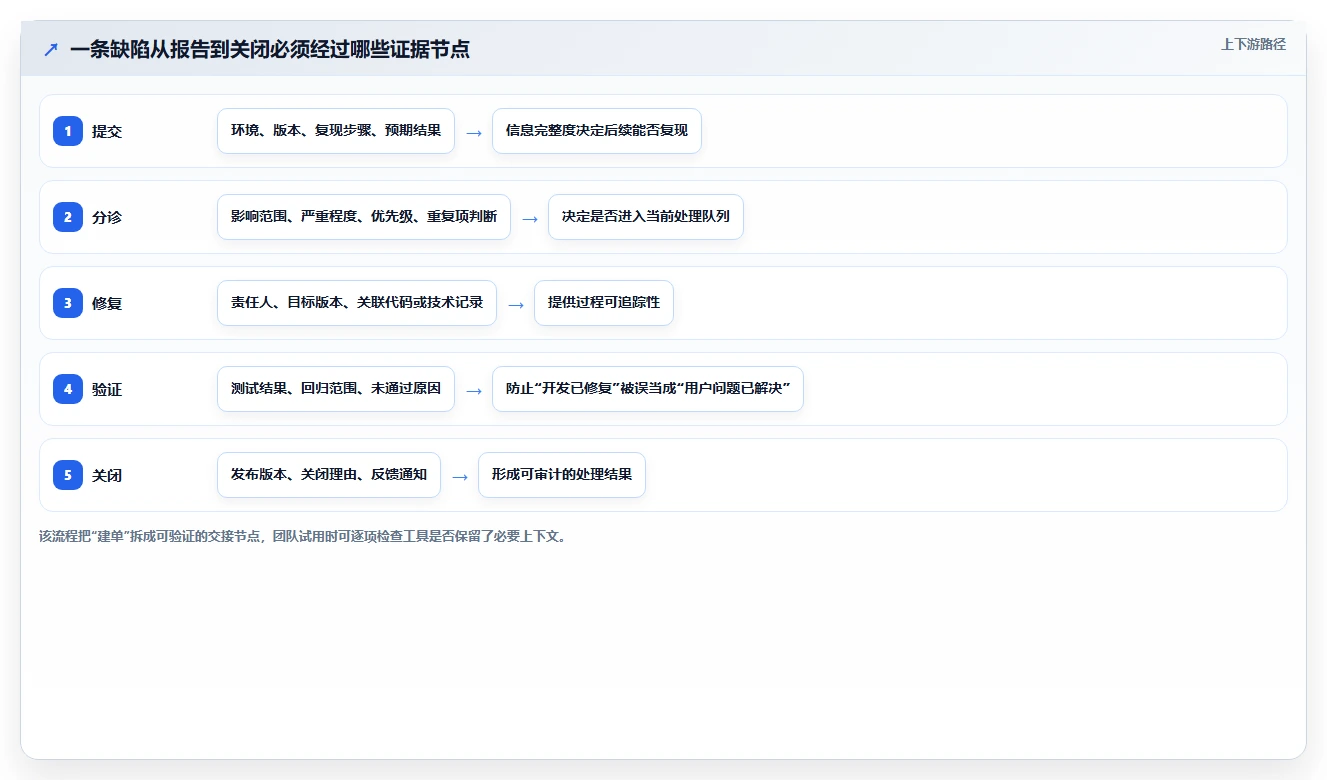
Task: Select step number badge 5 for 关闭
Action: pos(68,475)
